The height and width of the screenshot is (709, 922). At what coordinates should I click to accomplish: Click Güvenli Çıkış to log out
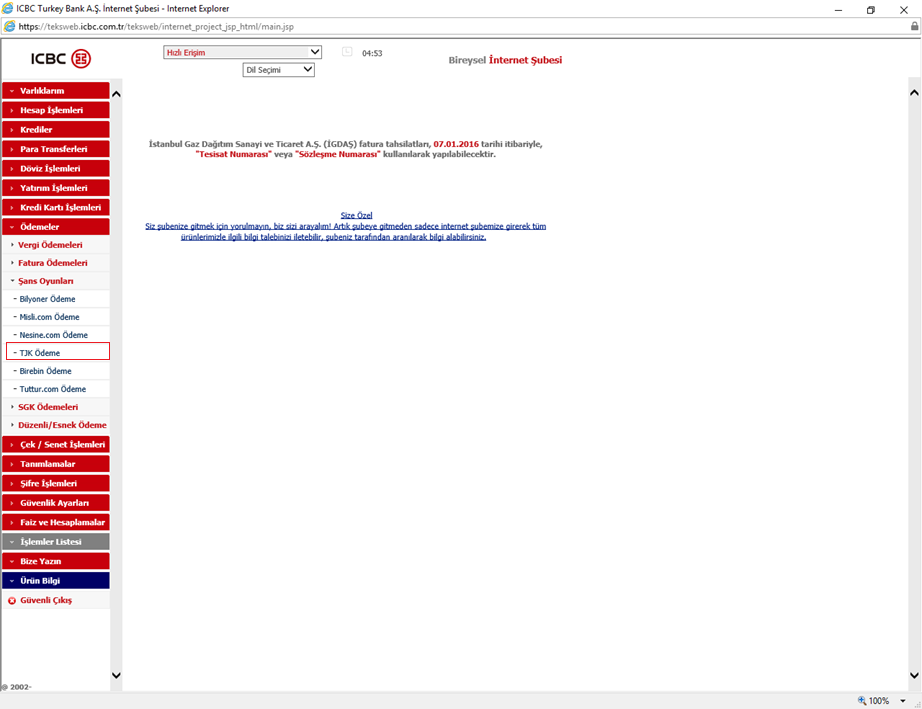coord(46,600)
